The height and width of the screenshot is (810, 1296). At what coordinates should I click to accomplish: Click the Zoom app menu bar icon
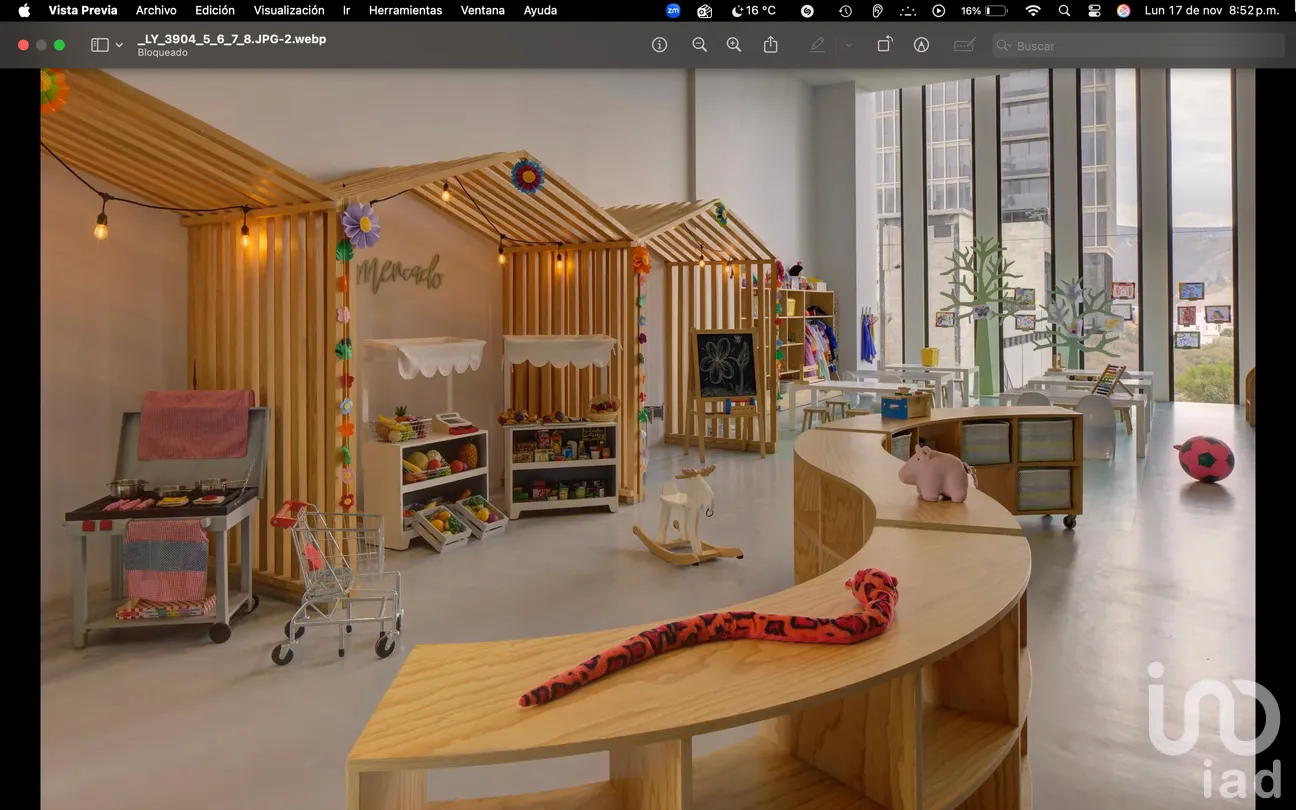tap(673, 10)
